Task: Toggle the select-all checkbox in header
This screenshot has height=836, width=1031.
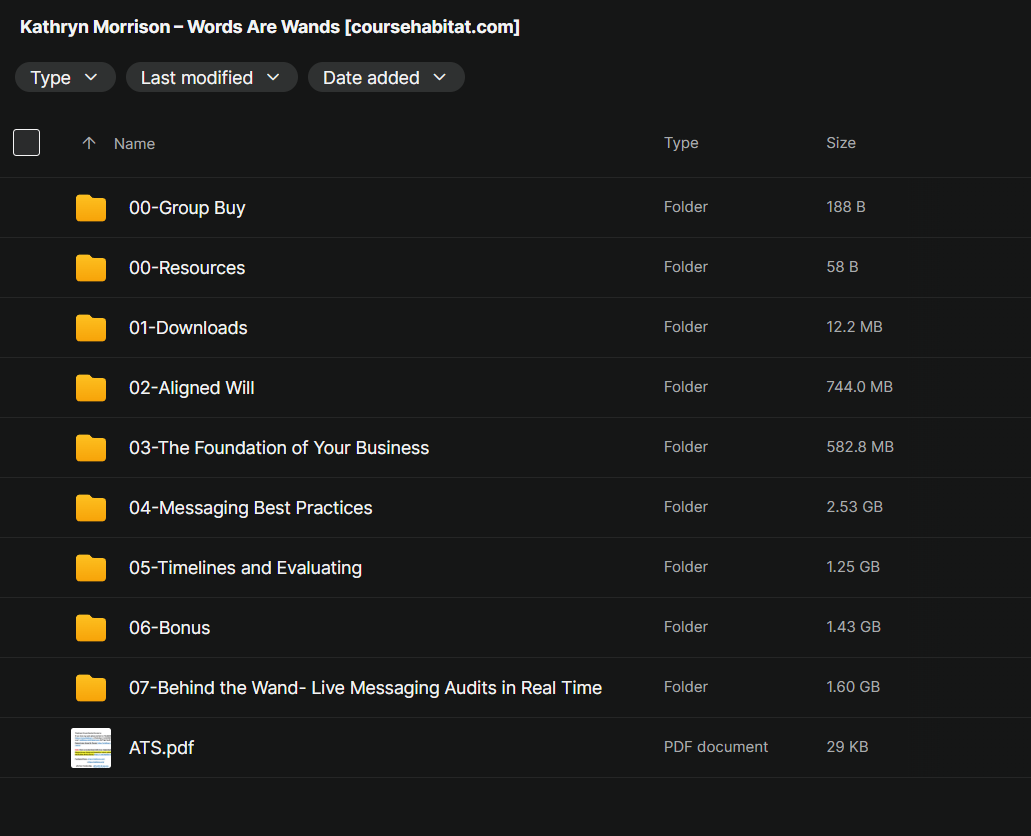Action: click(x=27, y=143)
